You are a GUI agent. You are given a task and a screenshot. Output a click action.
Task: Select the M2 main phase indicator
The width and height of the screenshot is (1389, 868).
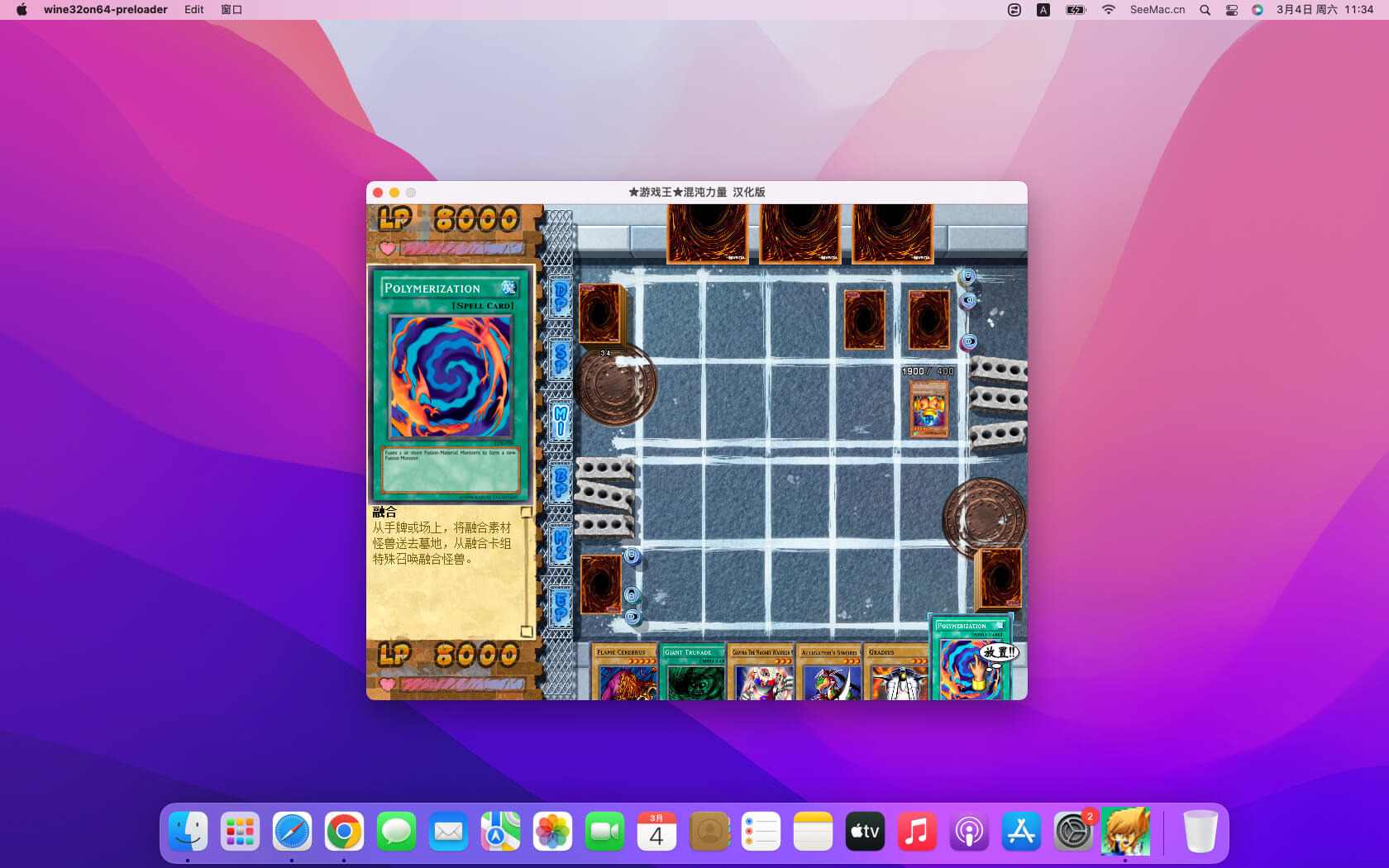(561, 545)
